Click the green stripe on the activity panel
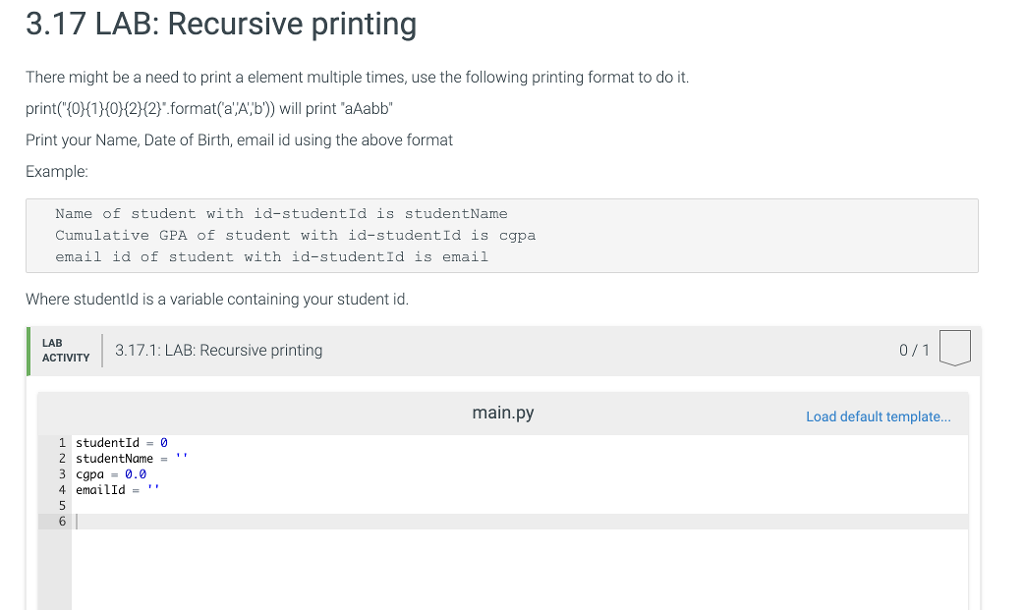Image resolution: width=1024 pixels, height=610 pixels. pos(28,350)
